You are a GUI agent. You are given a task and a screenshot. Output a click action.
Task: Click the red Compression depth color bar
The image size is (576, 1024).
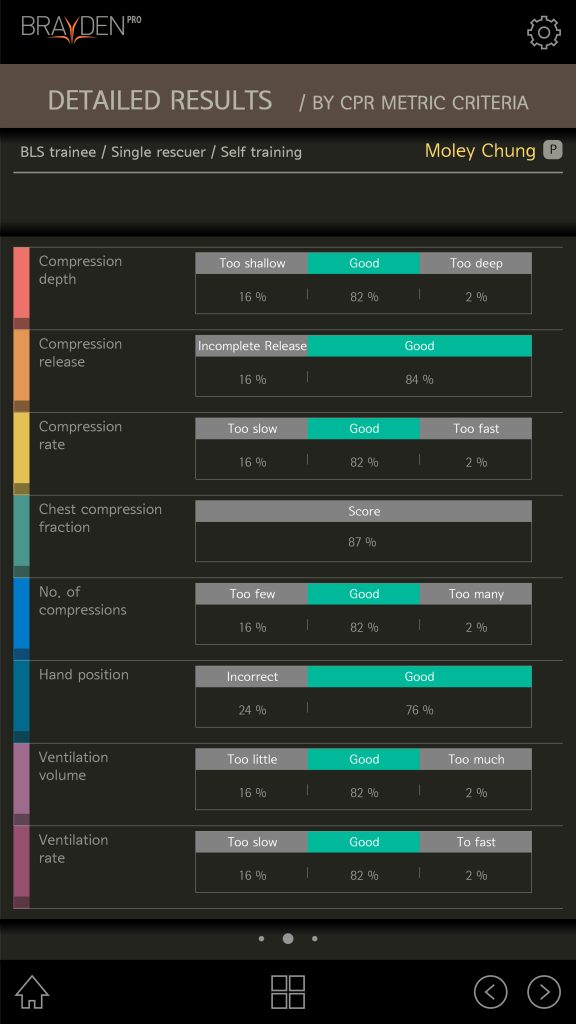[x=22, y=282]
